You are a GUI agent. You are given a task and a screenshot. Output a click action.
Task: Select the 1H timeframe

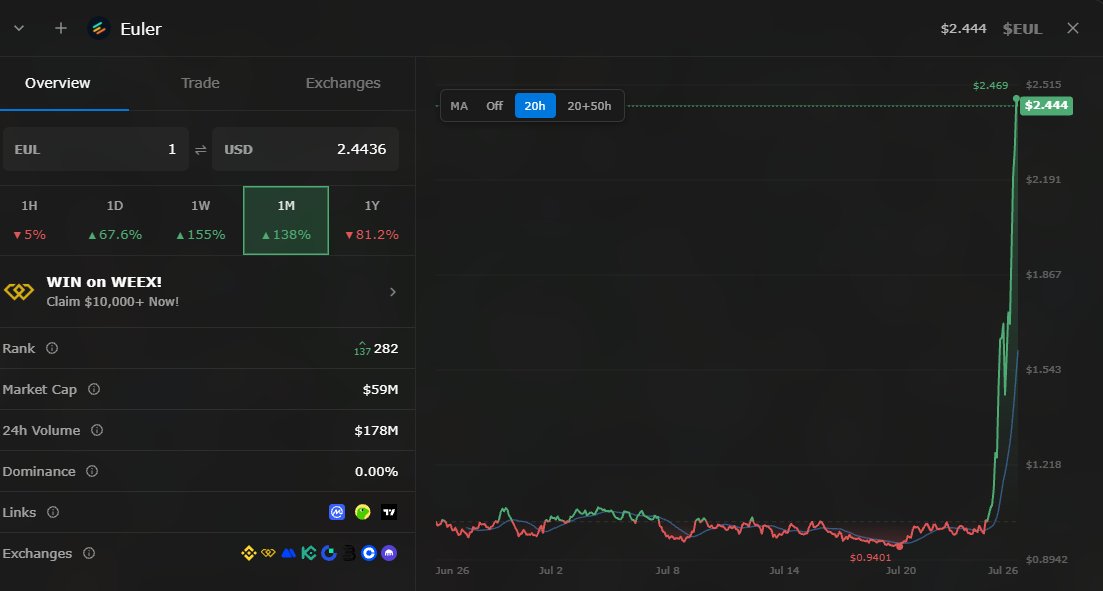[29, 220]
